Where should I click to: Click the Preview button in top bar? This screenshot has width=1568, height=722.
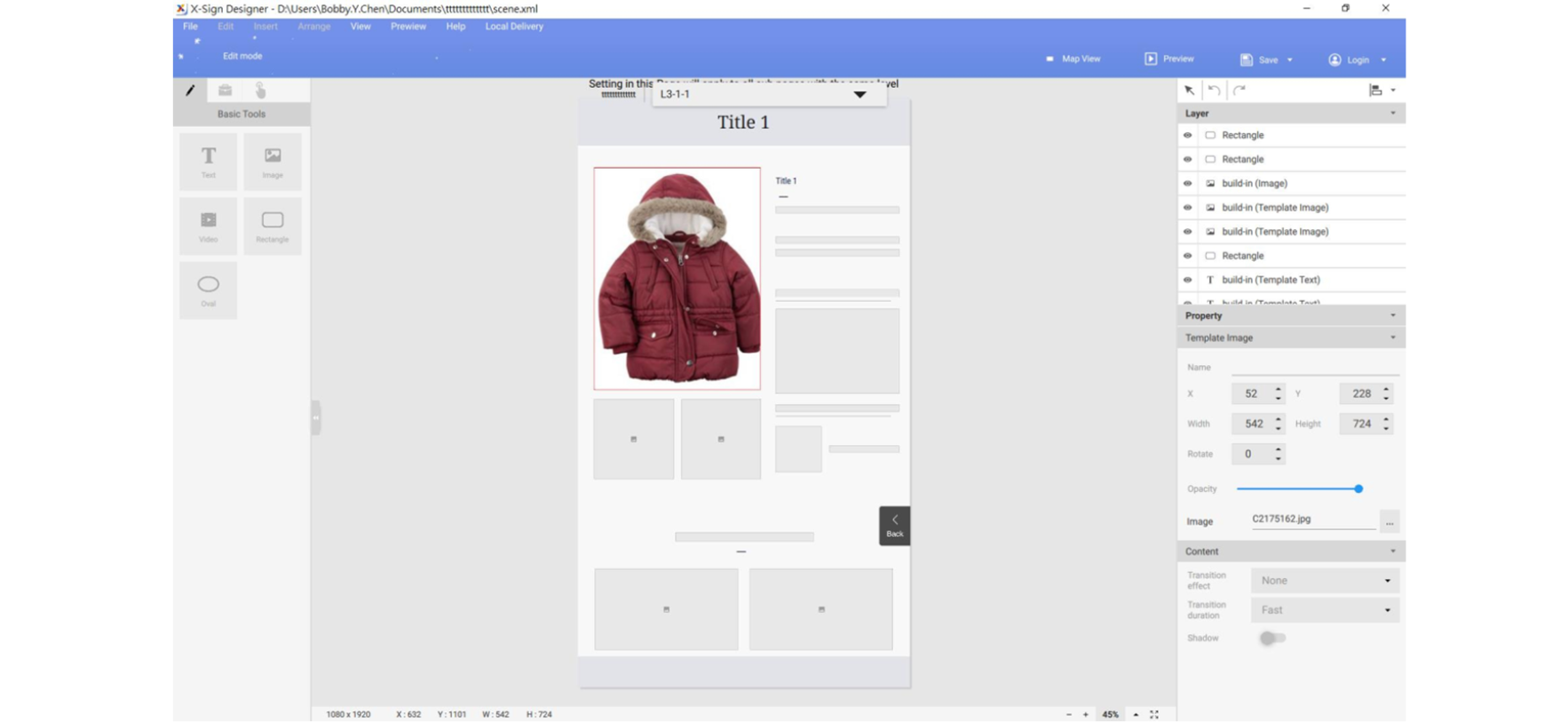[1169, 59]
